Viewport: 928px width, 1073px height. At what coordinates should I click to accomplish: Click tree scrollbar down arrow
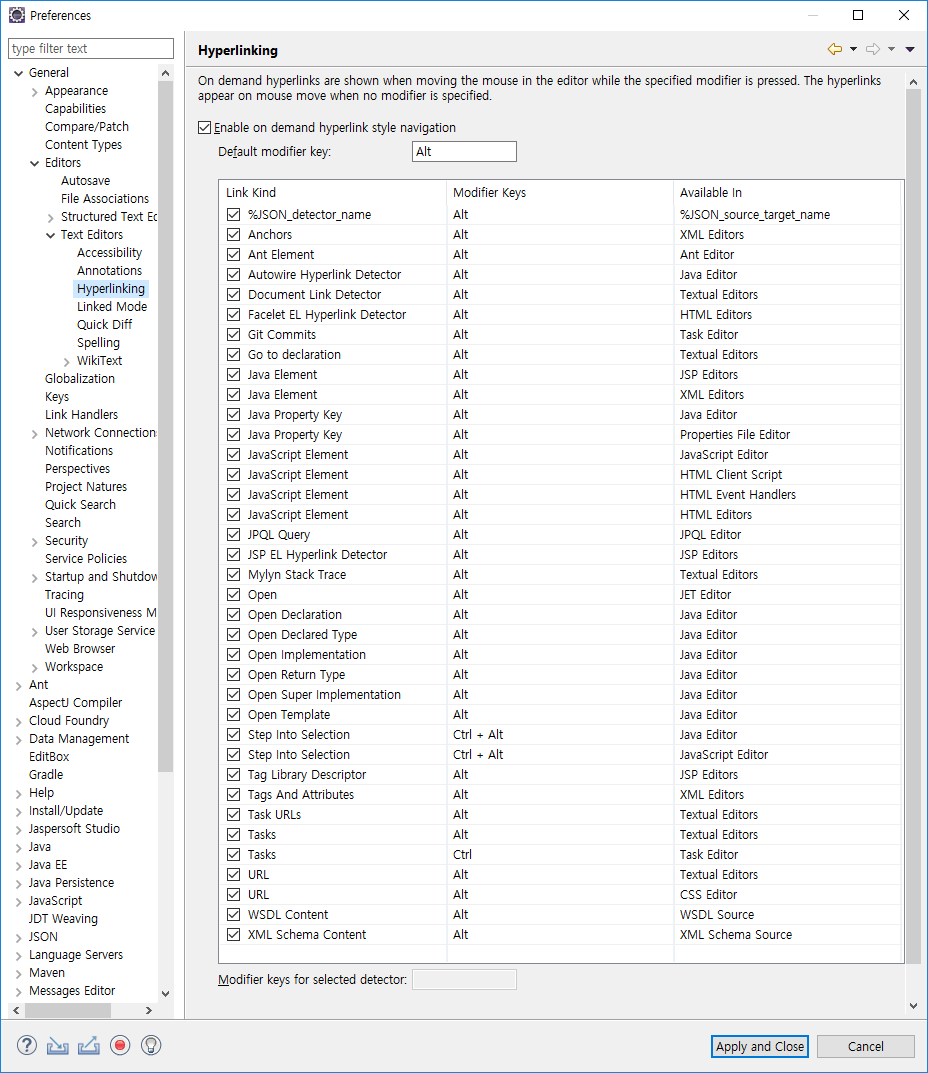(x=165, y=994)
